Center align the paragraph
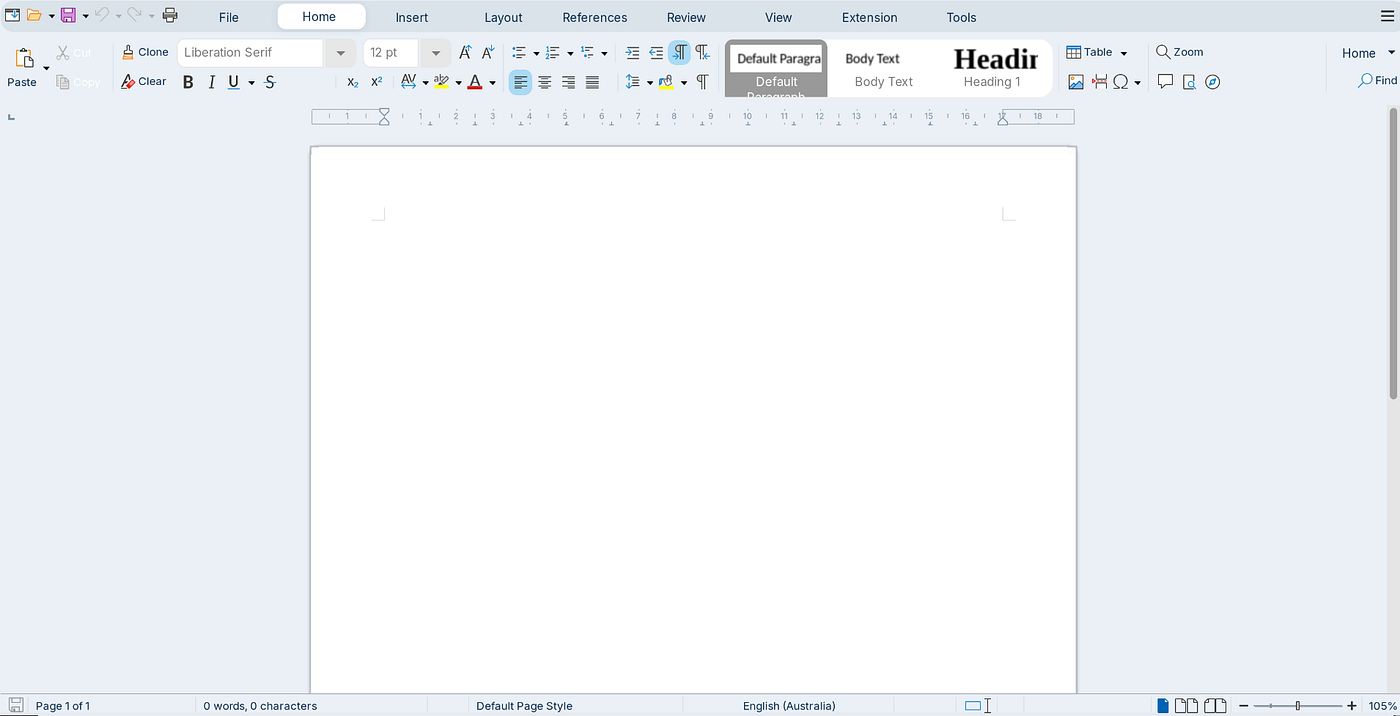This screenshot has width=1400, height=716. (545, 82)
